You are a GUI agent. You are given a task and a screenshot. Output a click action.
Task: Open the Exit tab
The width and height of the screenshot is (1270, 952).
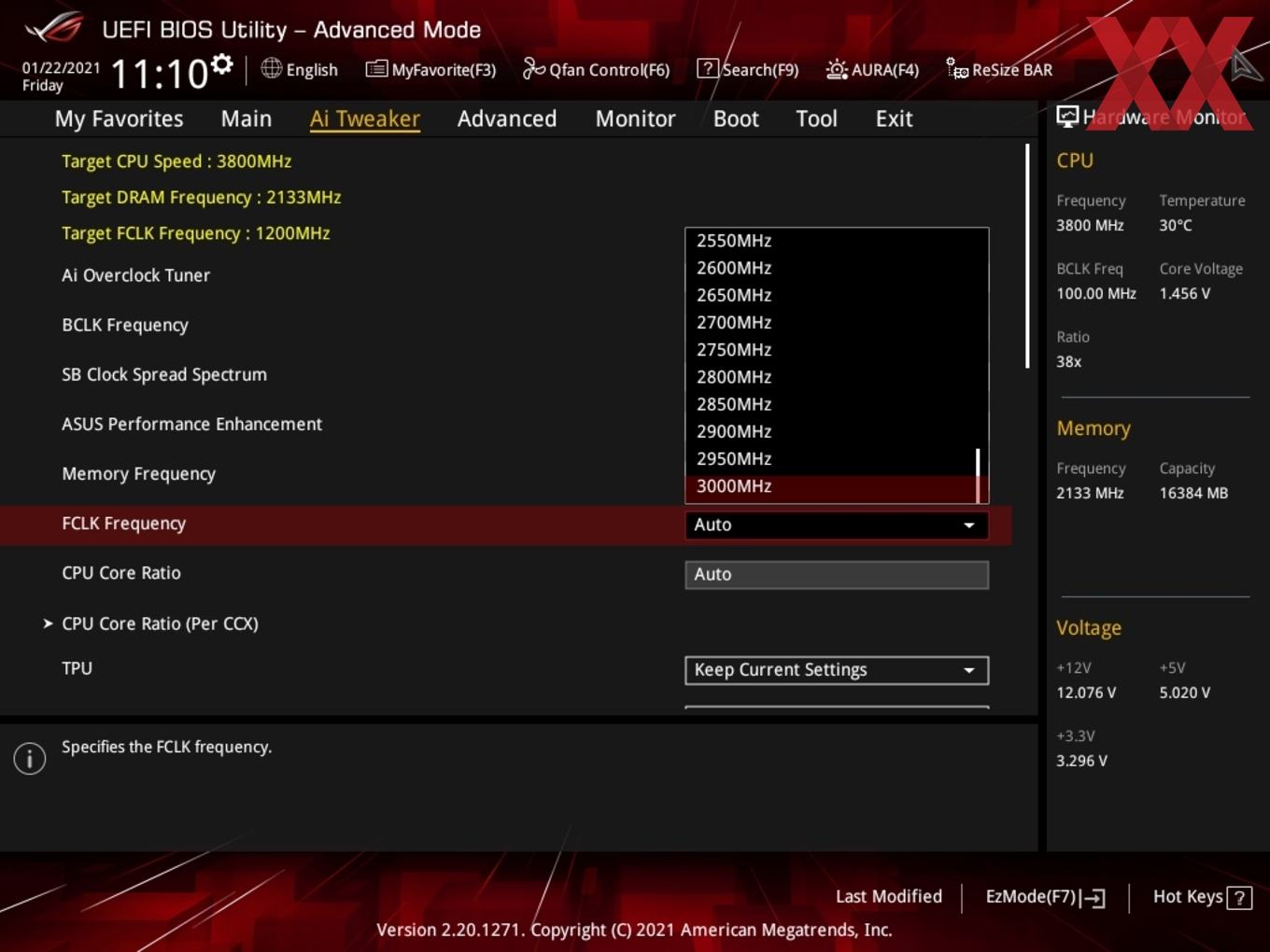point(894,119)
